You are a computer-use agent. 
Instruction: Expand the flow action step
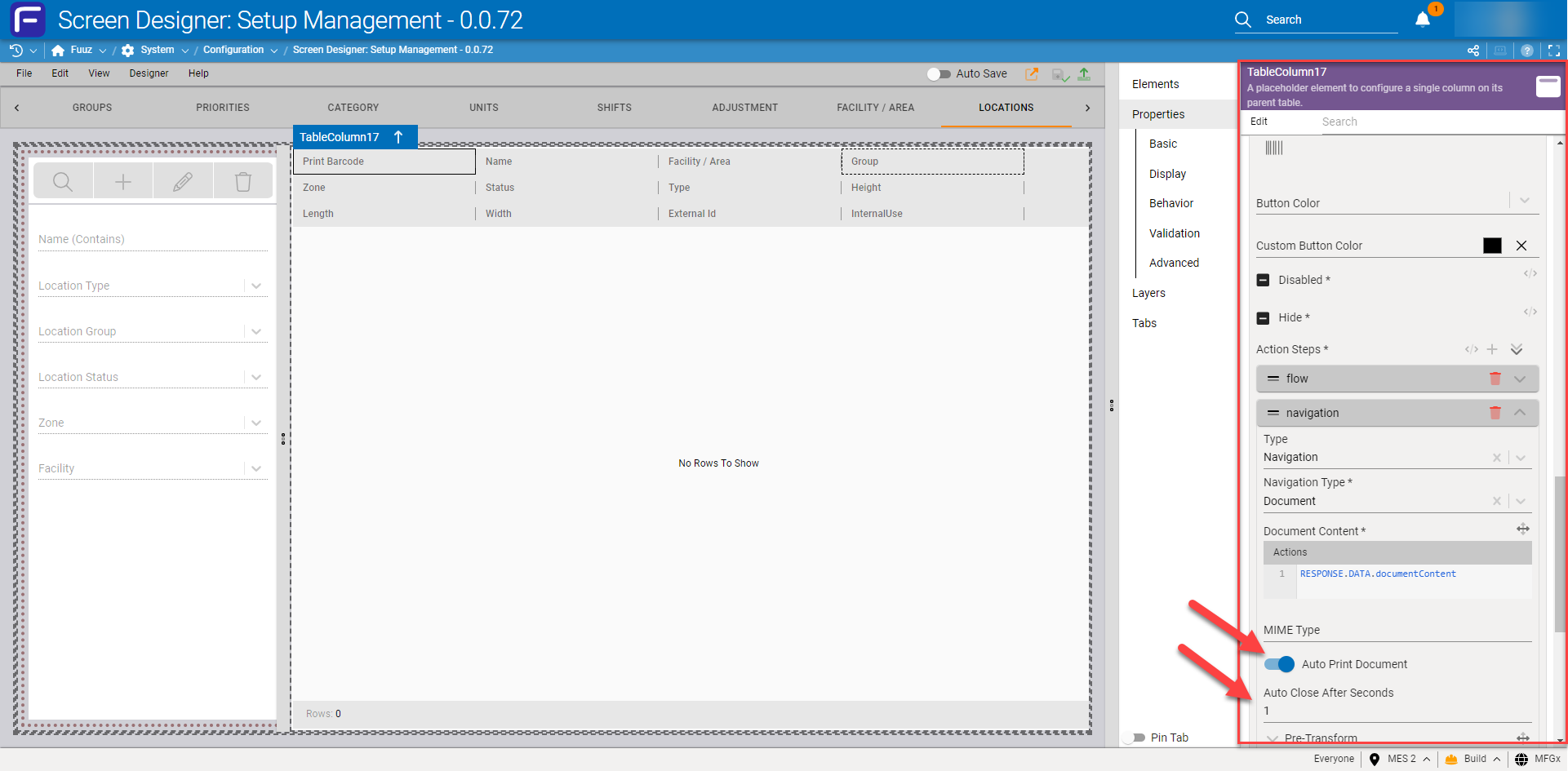coord(1520,379)
